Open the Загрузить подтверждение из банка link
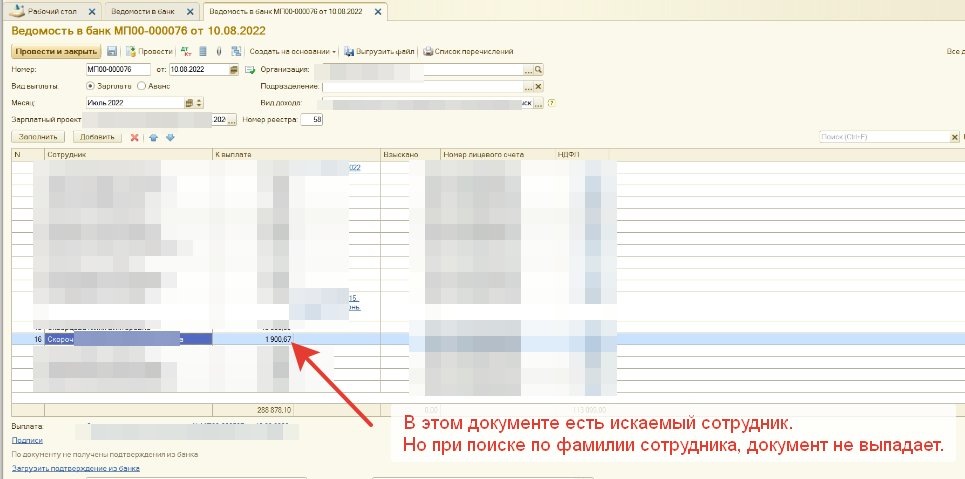This screenshot has height=479, width=965. [75, 467]
